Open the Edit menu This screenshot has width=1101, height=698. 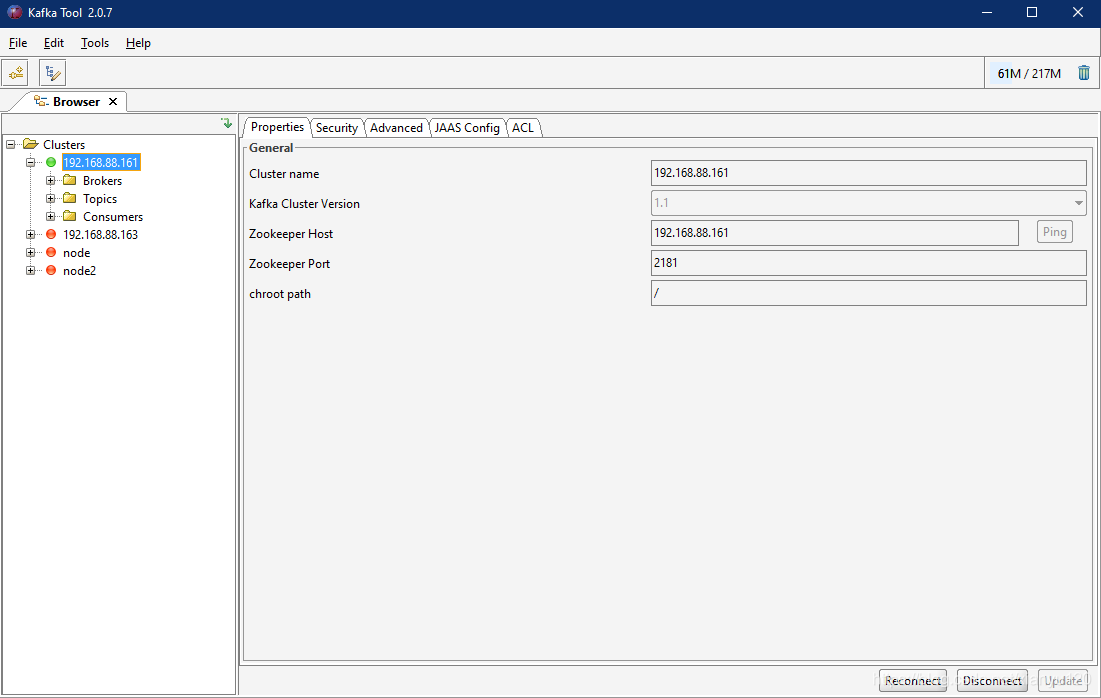pyautogui.click(x=53, y=43)
